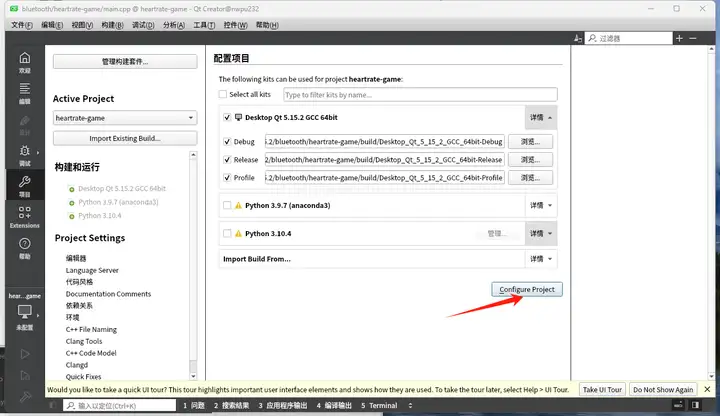Image resolution: width=720 pixels, height=416 pixels.
Task: Toggle right sidebar icon in status bar
Action: [696, 405]
